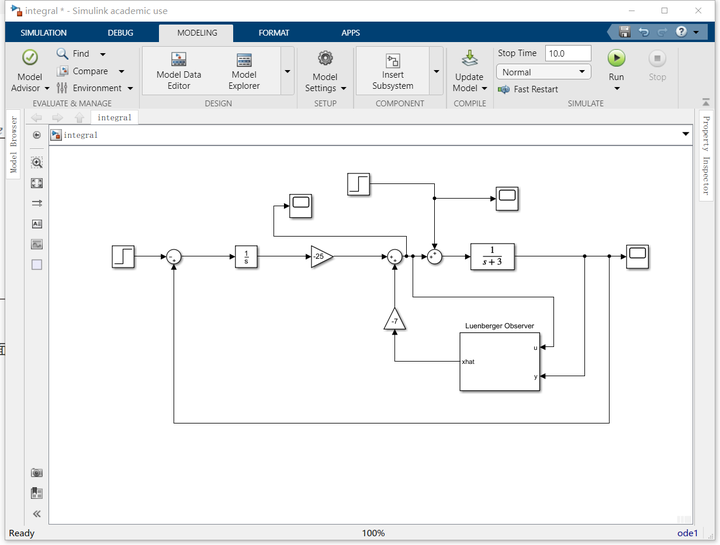Select the -25 gain block
This screenshot has height=545, width=720.
click(x=321, y=256)
